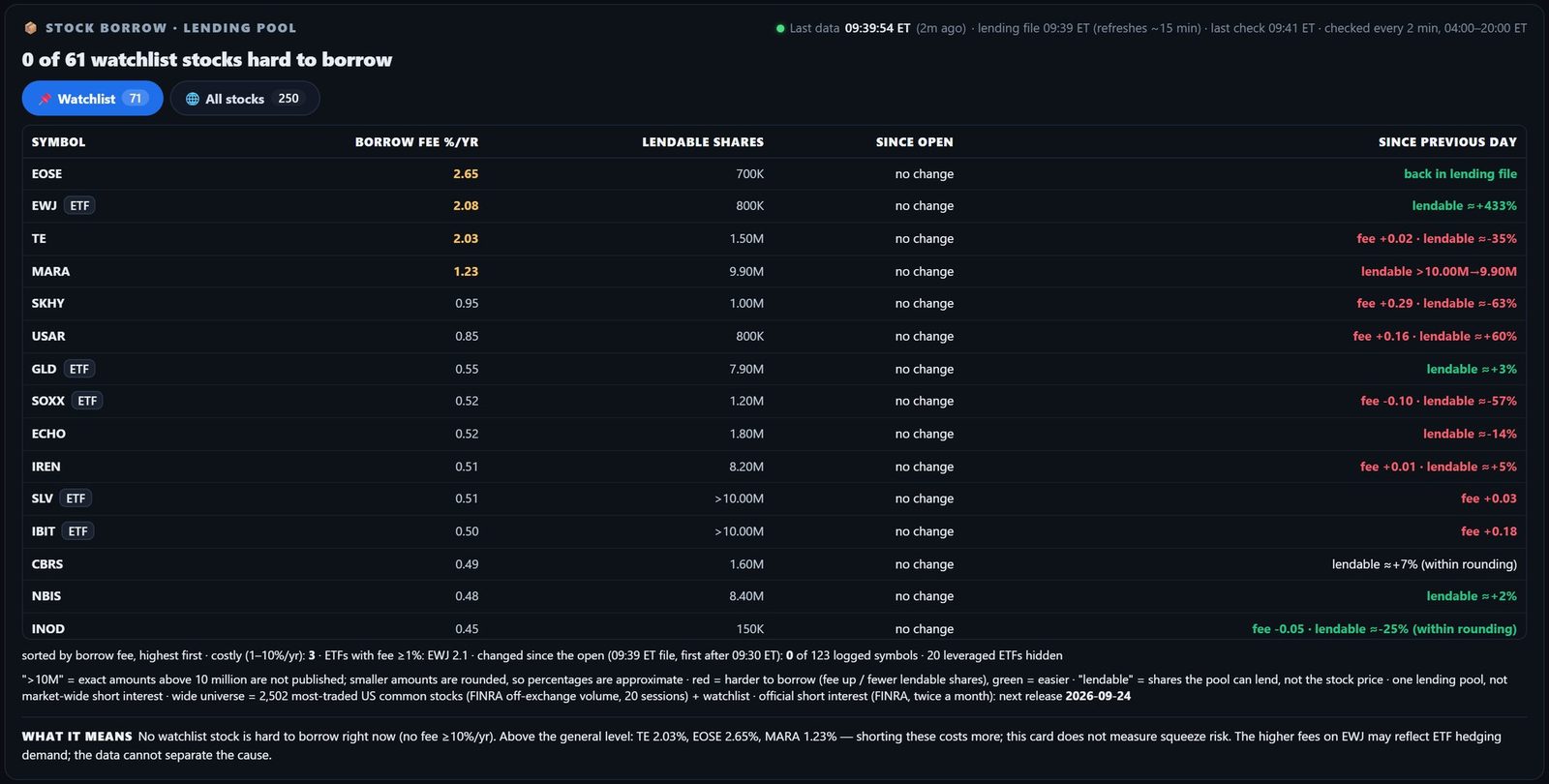Sort by LENDABLE SHARES column header

703,142
